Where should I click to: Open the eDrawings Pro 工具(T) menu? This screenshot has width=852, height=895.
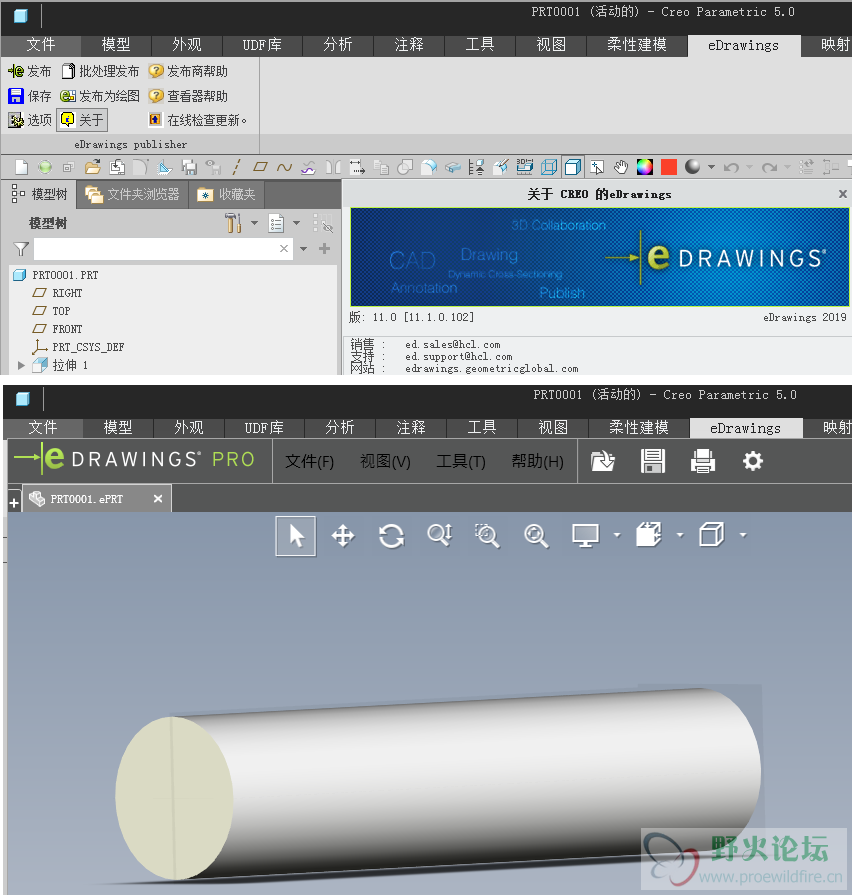pos(461,461)
